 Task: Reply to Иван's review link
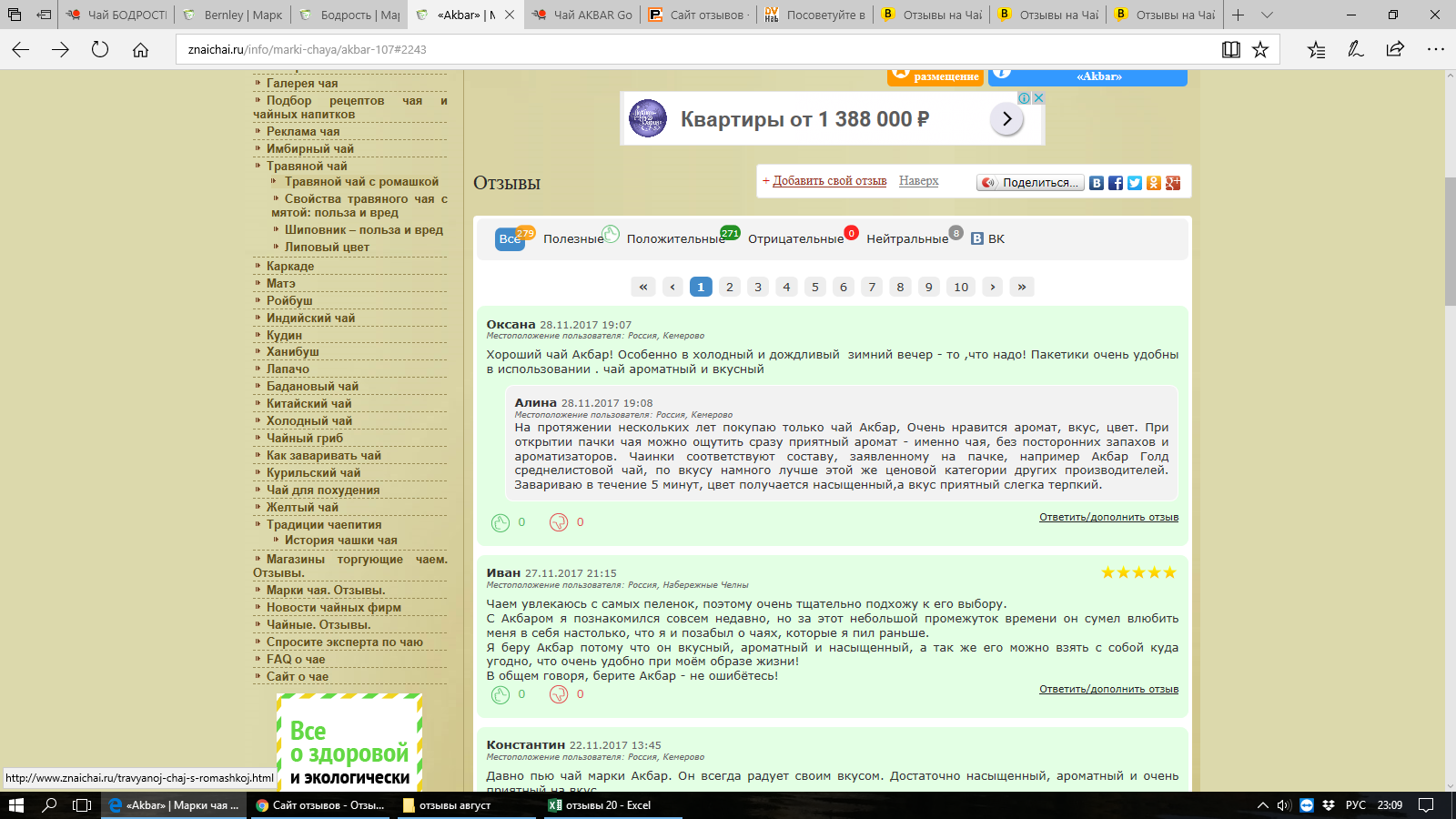[1108, 689]
